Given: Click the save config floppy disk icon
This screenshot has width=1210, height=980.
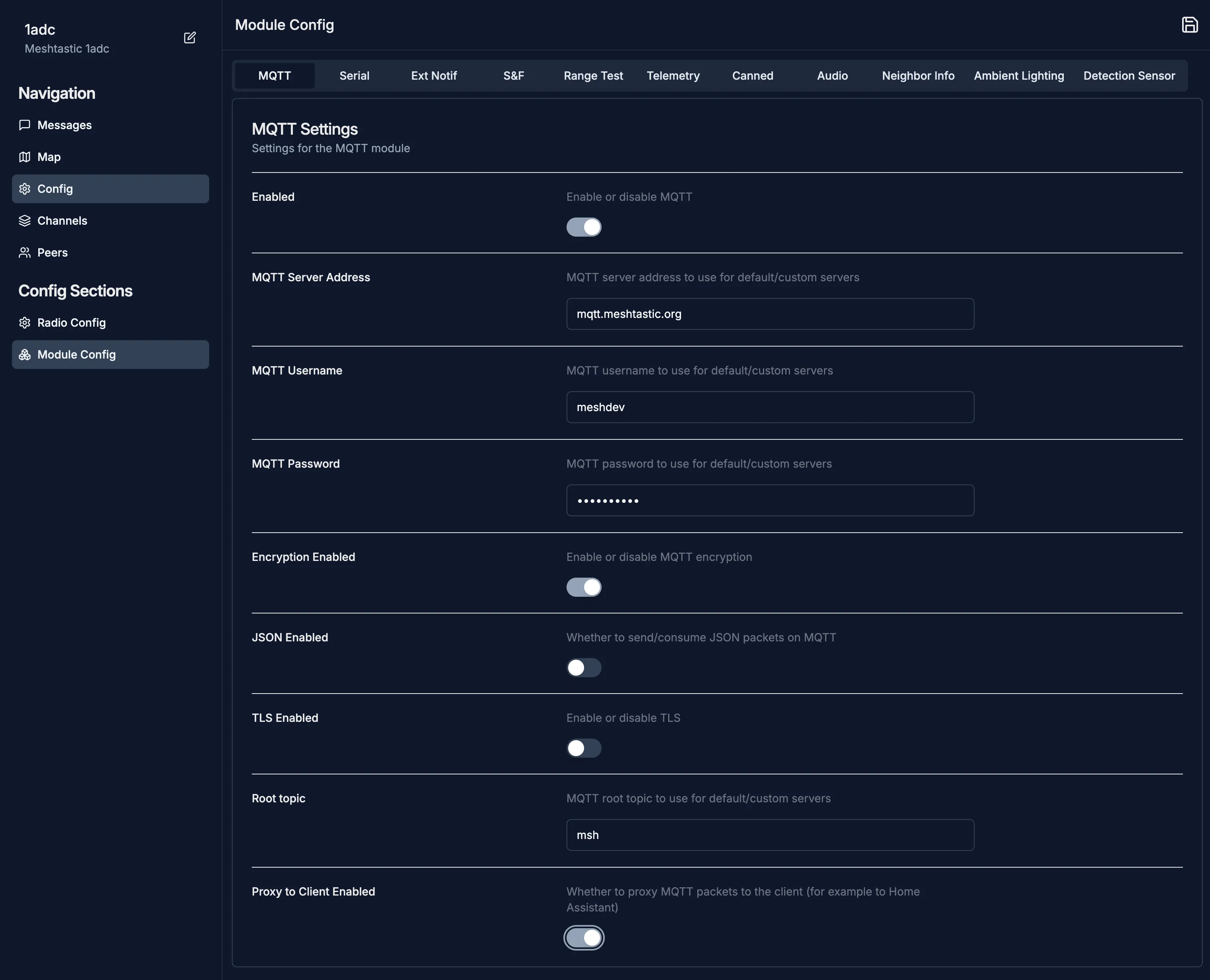Looking at the screenshot, I should [x=1189, y=25].
